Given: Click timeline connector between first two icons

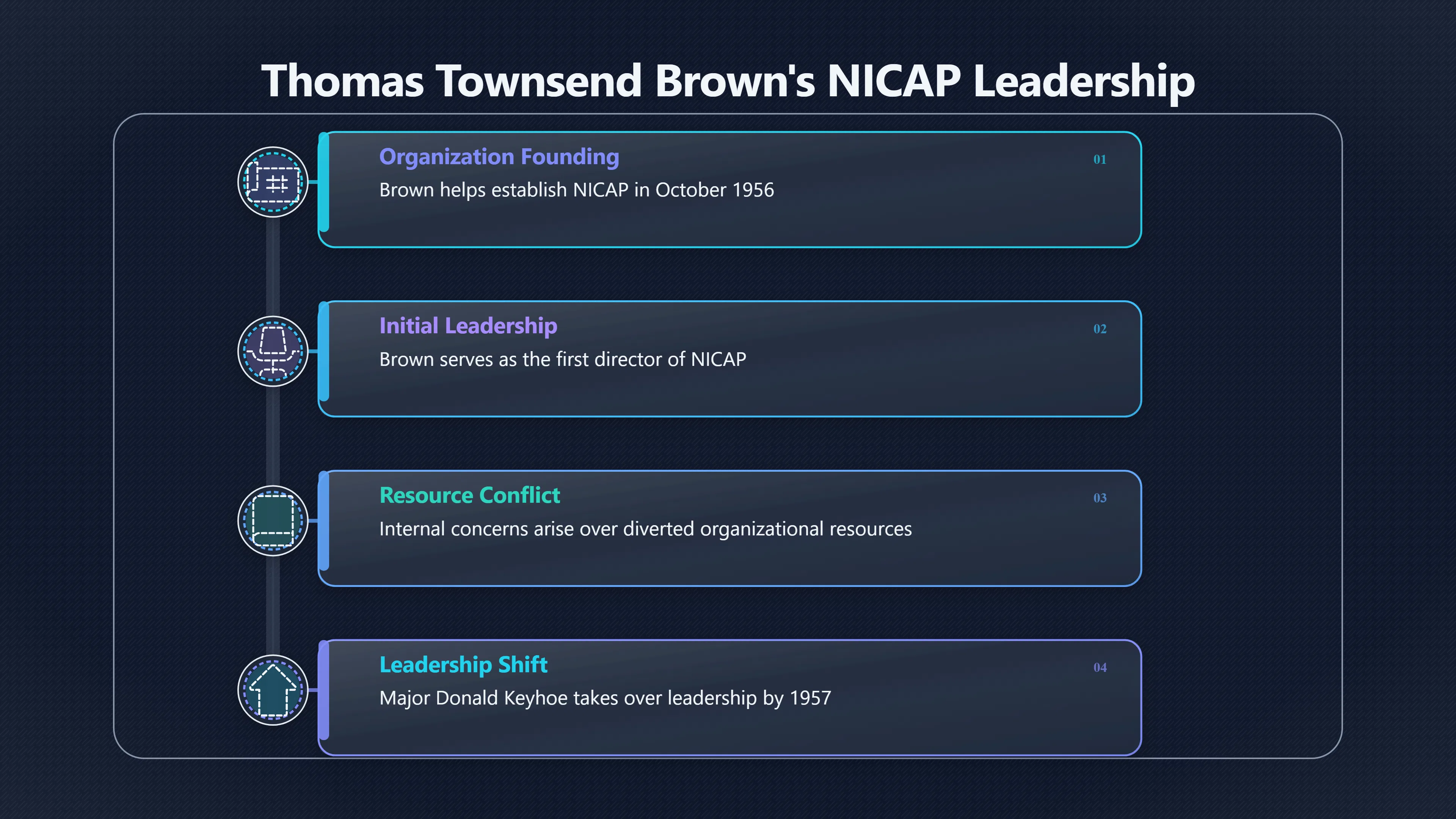Looking at the screenshot, I should 273,266.
